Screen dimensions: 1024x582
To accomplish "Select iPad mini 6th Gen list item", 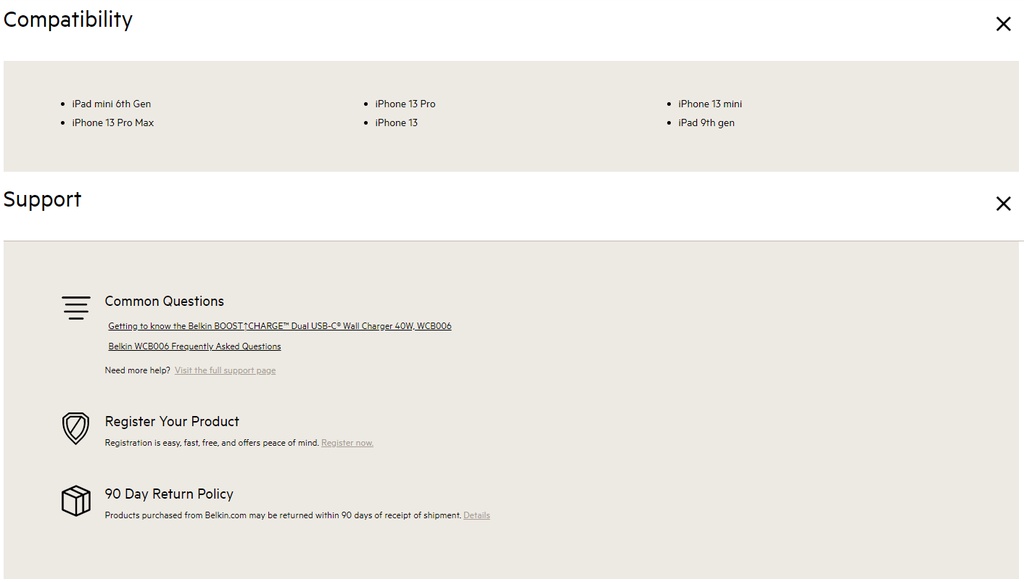I will (x=111, y=104).
